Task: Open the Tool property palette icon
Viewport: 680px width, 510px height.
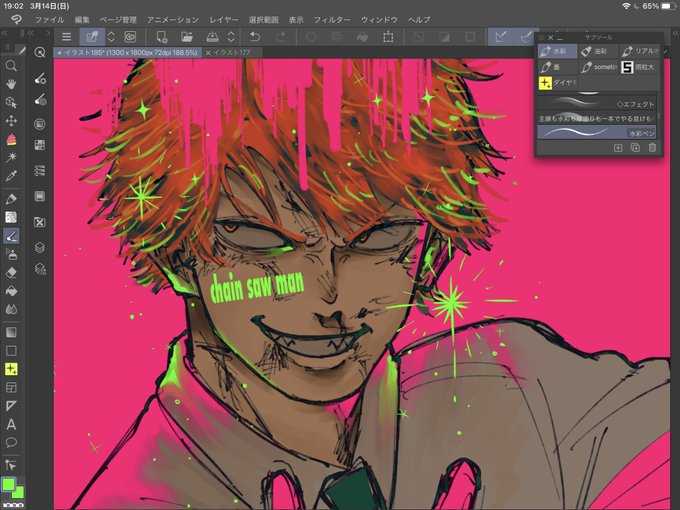Action: point(40,79)
